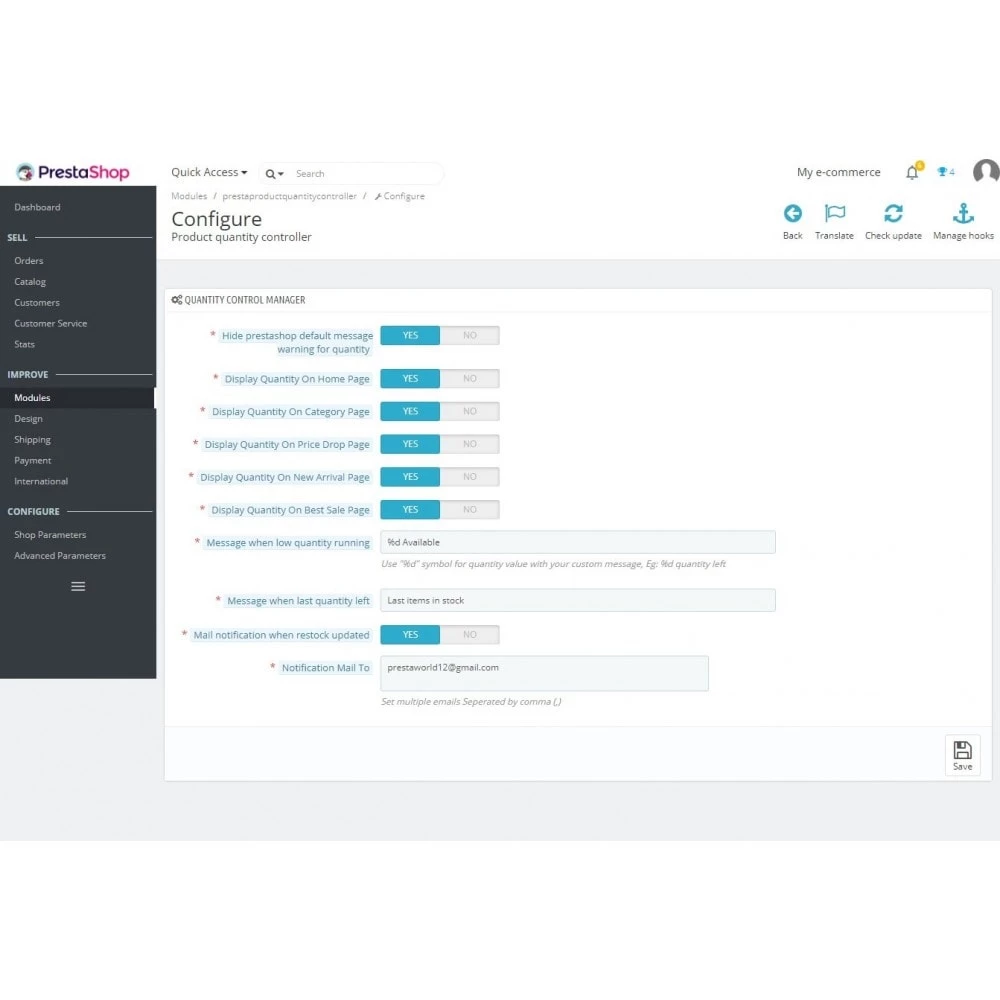
Task: Open Advanced Parameters in the sidebar
Action: click(x=59, y=555)
